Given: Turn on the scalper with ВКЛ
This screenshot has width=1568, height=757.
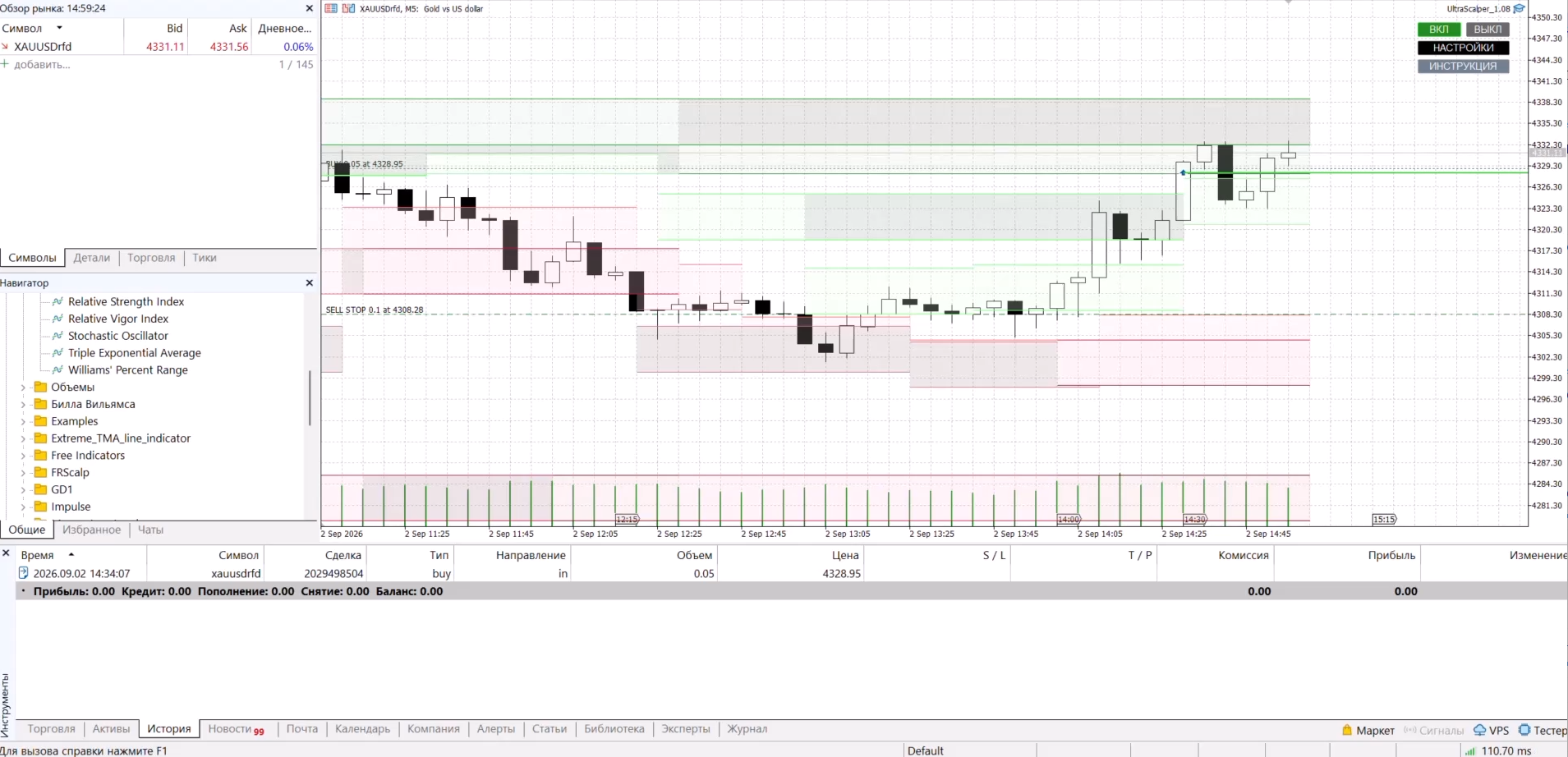Looking at the screenshot, I should (x=1438, y=30).
